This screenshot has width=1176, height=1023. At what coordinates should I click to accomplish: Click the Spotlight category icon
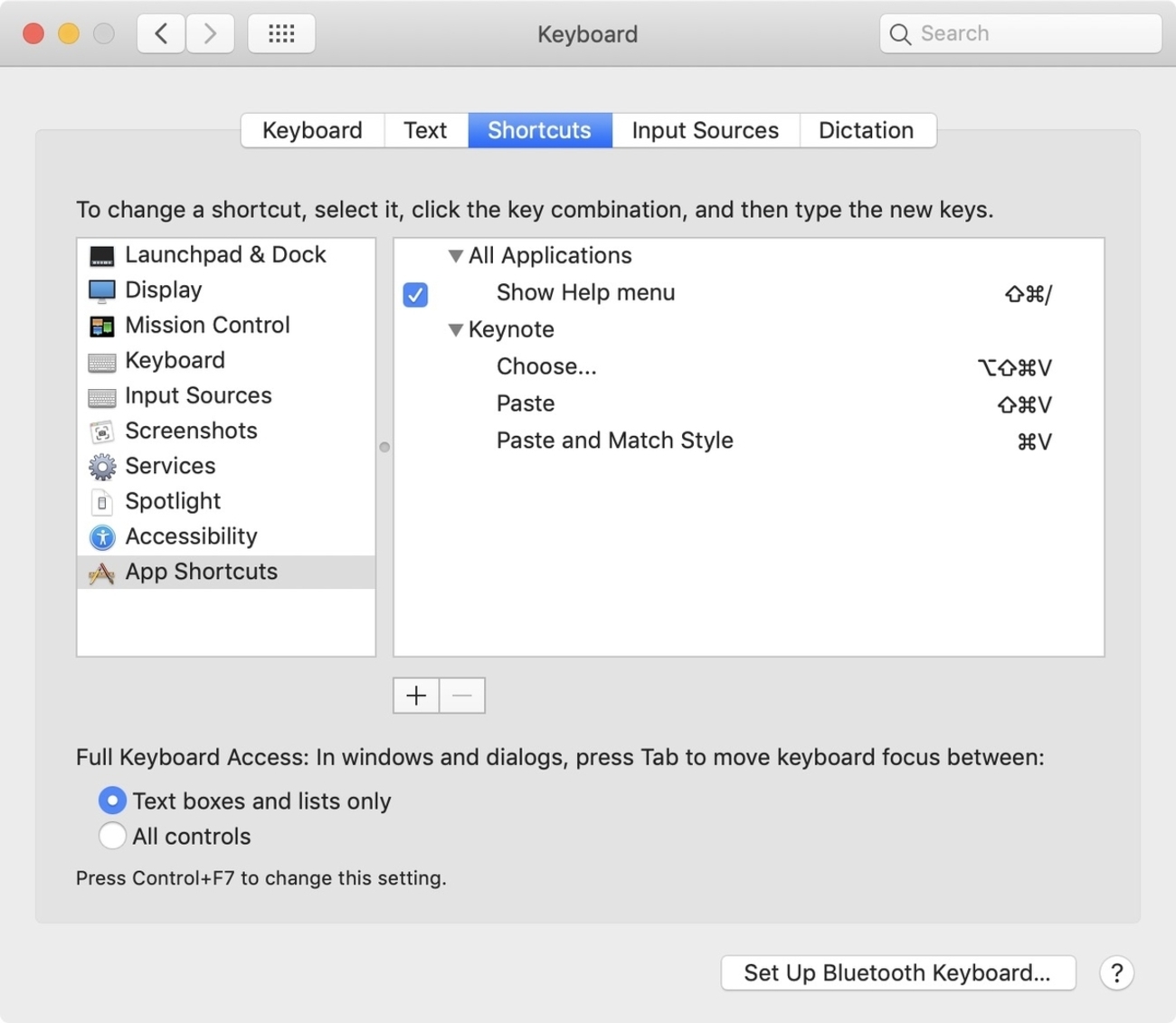tap(102, 502)
